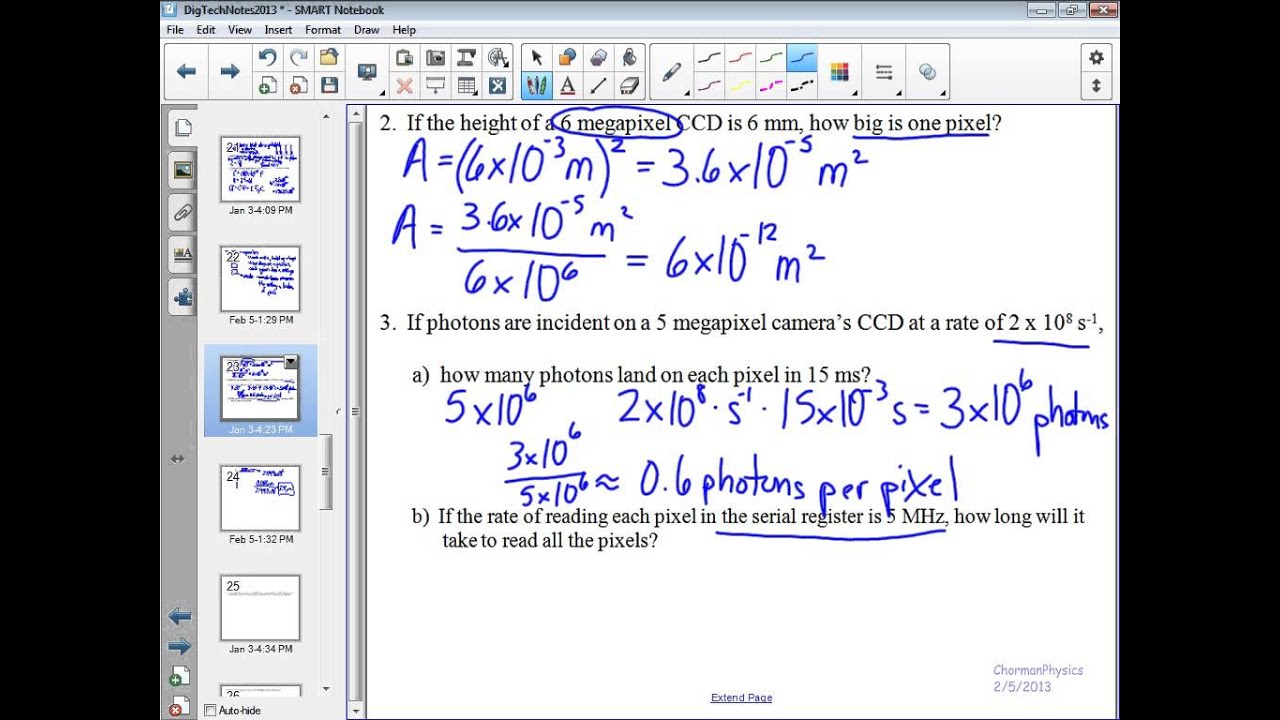Select the Regular Polygons tool
This screenshot has height=720, width=1280.
tap(598, 58)
